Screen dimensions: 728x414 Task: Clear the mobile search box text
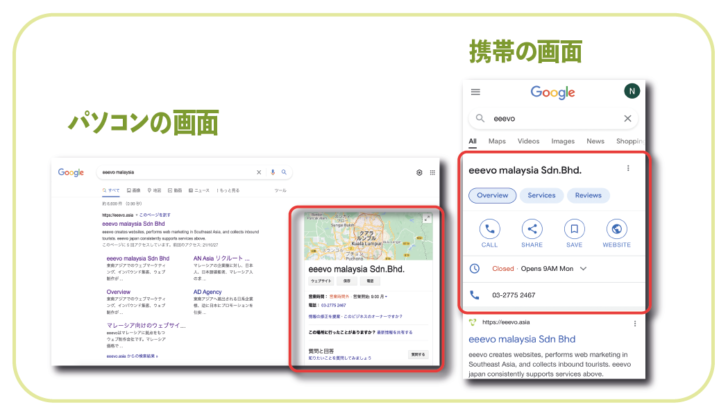628,119
